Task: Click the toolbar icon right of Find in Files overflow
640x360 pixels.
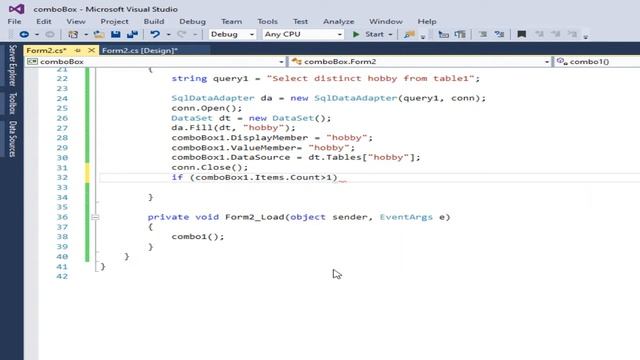Action: 443,35
